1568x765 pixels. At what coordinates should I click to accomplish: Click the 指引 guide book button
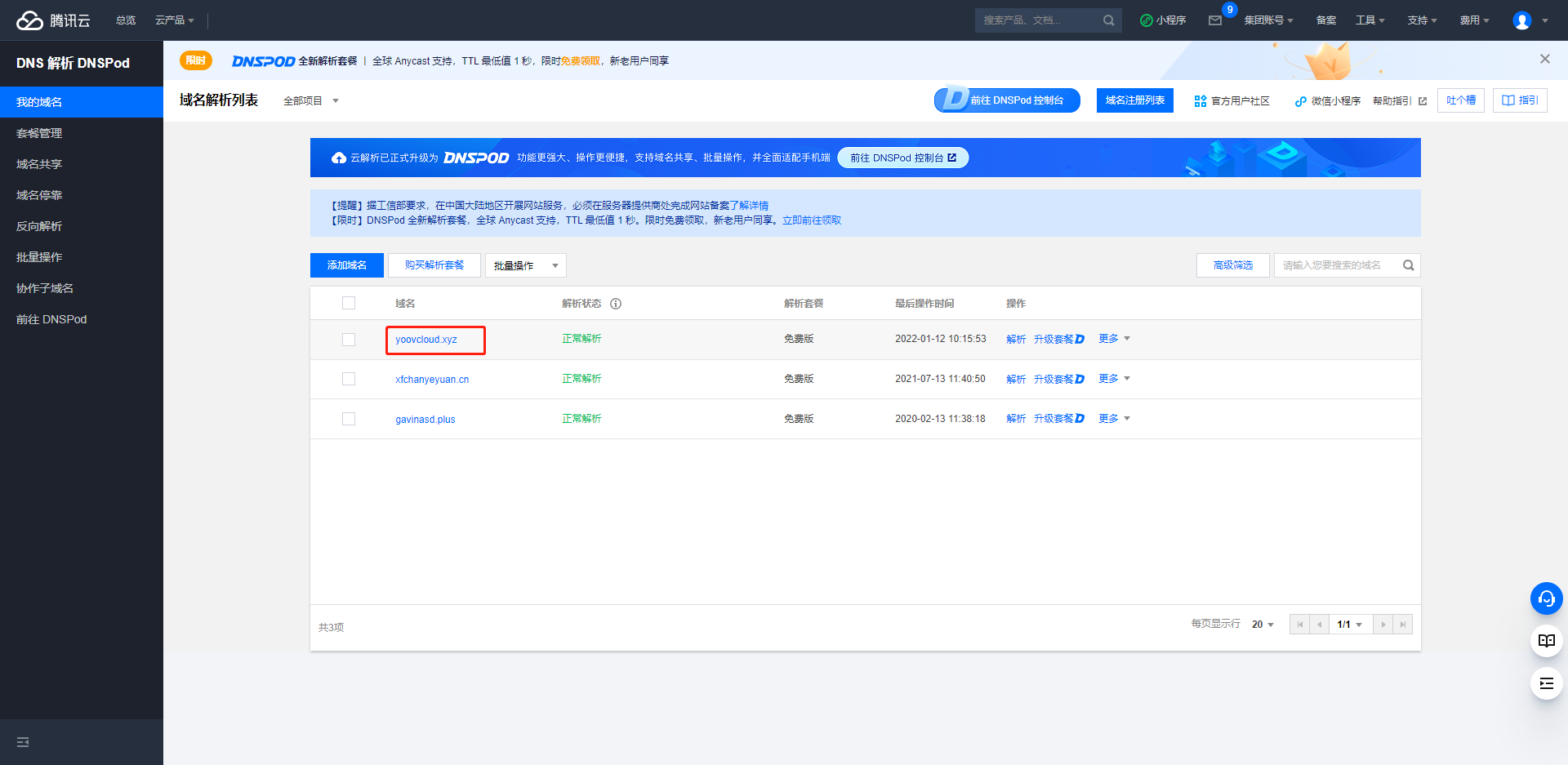1520,100
